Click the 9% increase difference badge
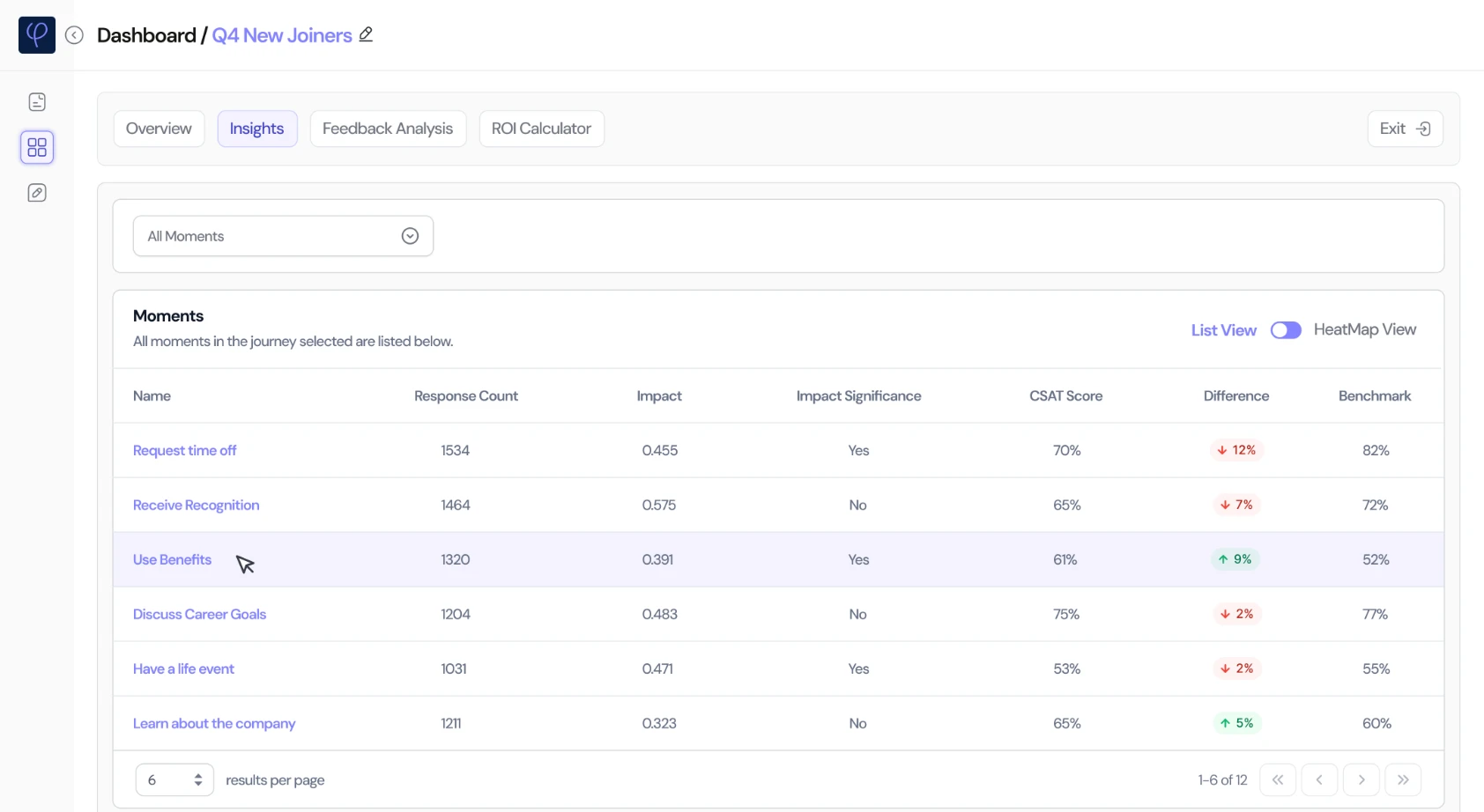 (x=1235, y=559)
